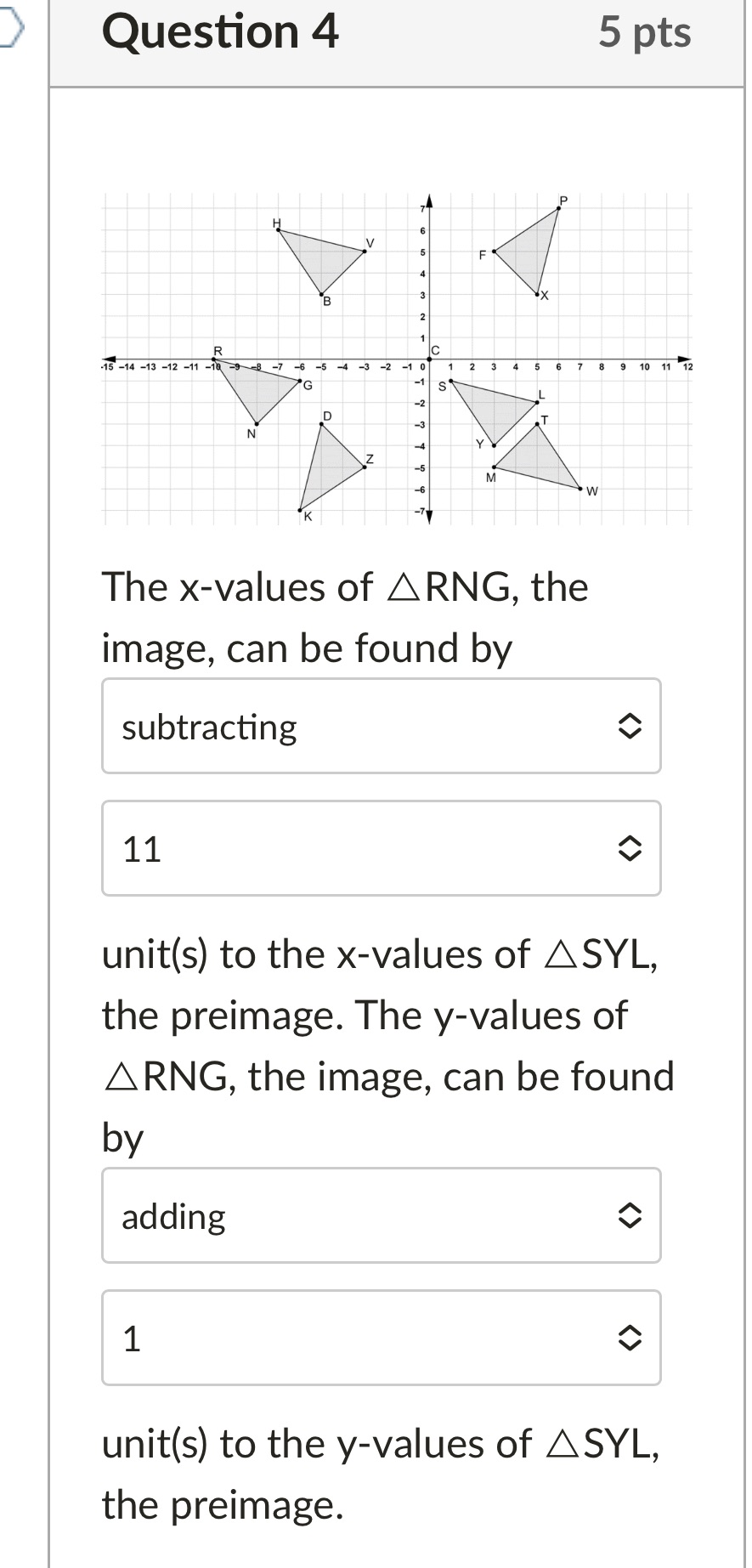Screen dimensions: 752x1568
Task: Click the chevron icon beside the 11 selector
Action: coord(630,849)
